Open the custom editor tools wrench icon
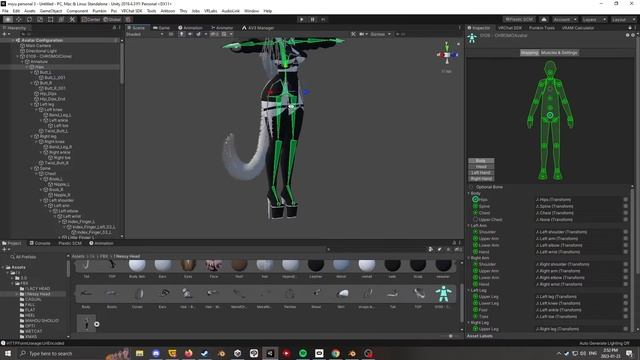 click(x=72, y=19)
